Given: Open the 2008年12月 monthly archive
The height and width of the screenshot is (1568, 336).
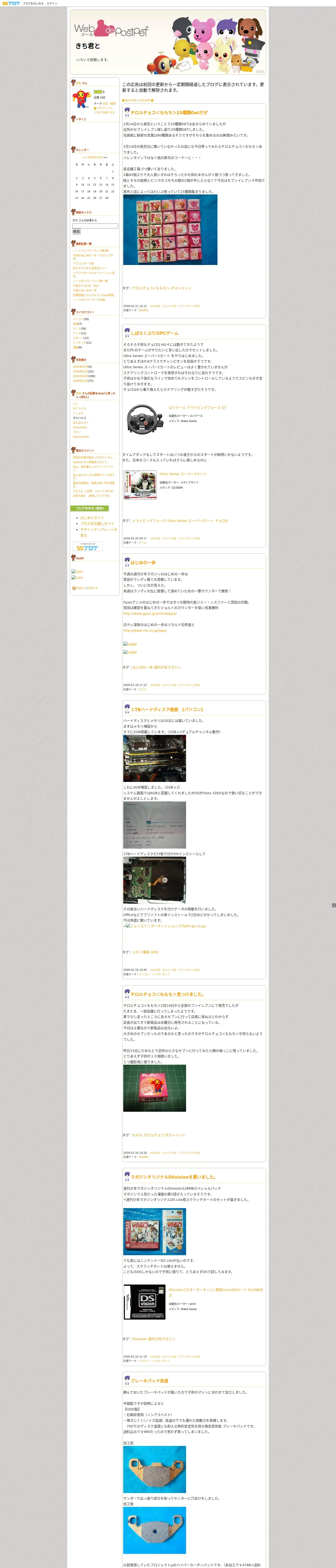Looking at the screenshot, I should pyautogui.click(x=81, y=381).
